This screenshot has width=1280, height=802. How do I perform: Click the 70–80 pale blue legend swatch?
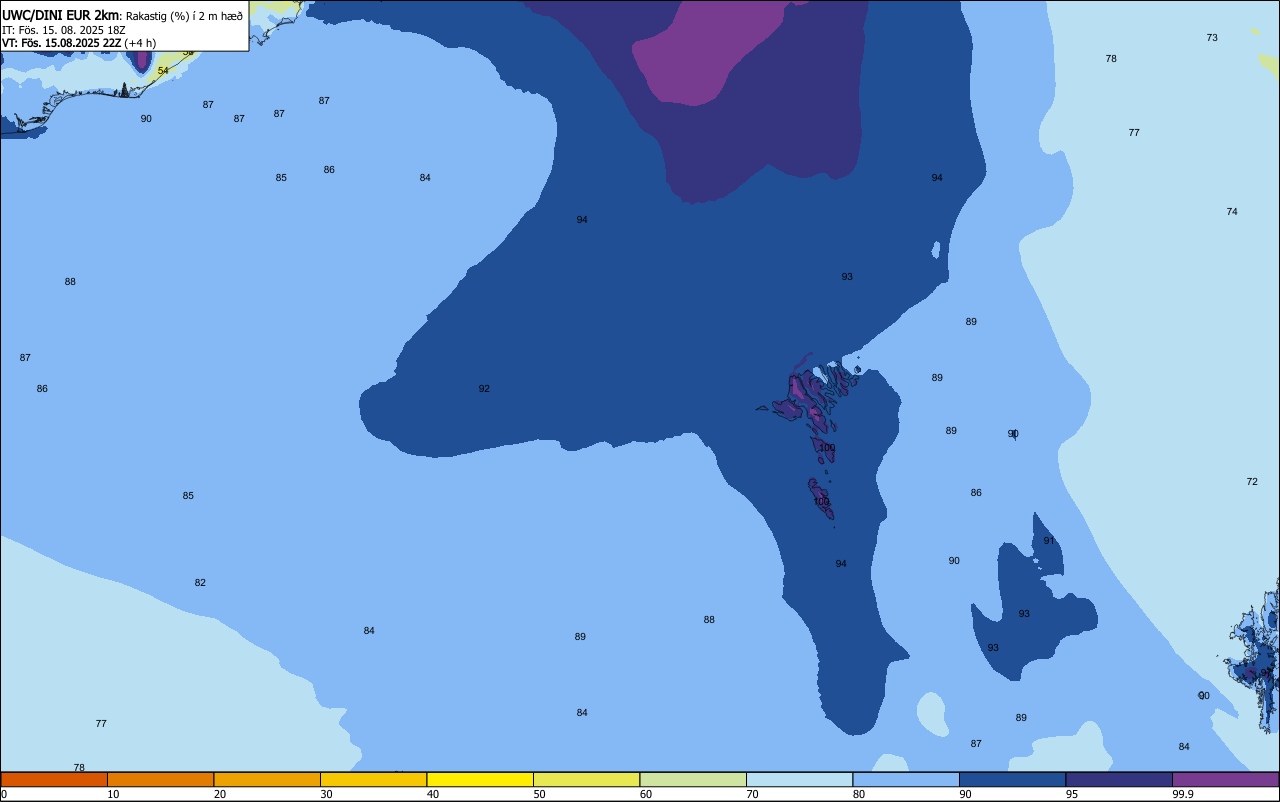point(799,779)
